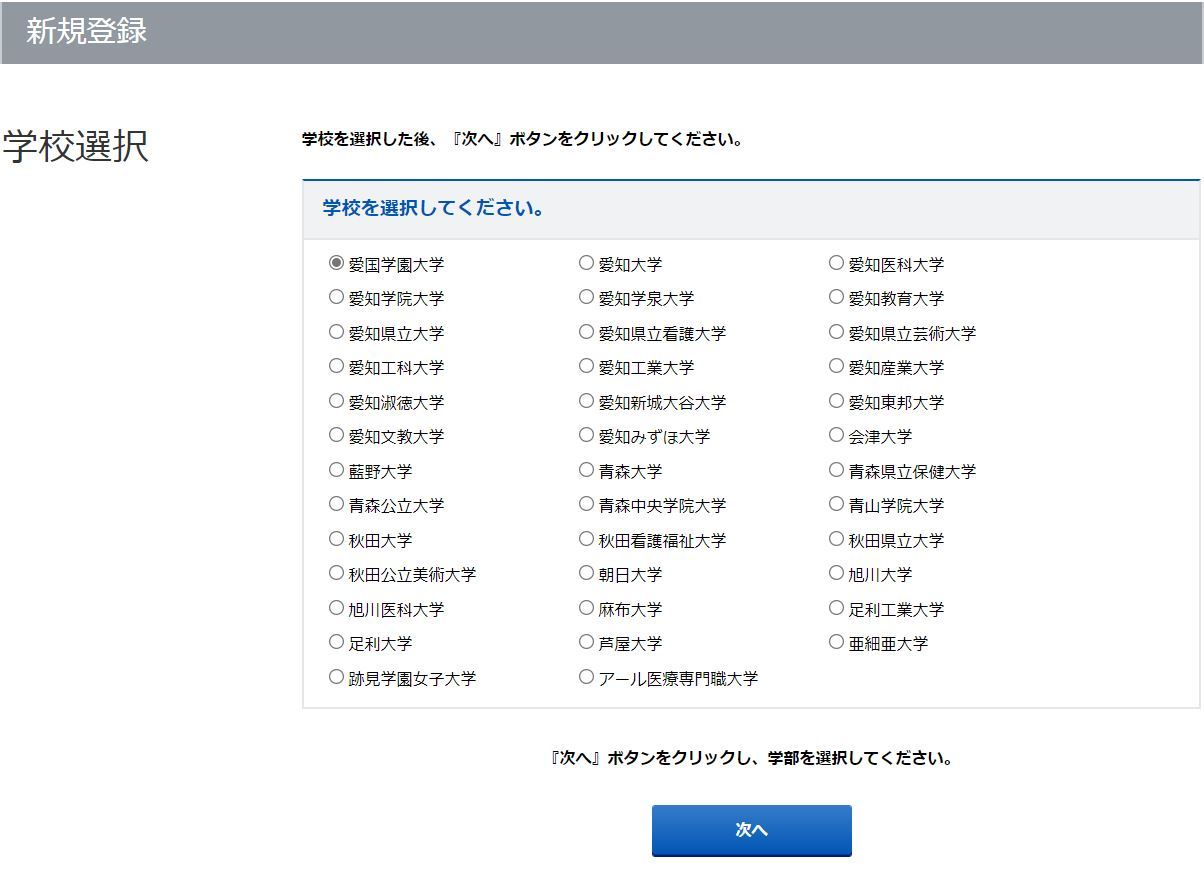Select the 愛知淑徳大学 option
Screen dimensions: 1204x874
pyautogui.click(x=336, y=401)
